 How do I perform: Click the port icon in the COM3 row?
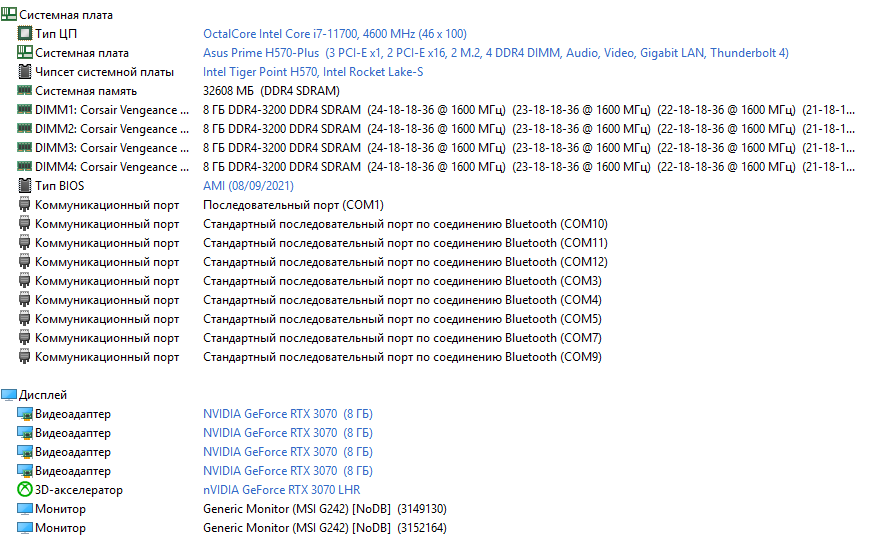[25, 281]
